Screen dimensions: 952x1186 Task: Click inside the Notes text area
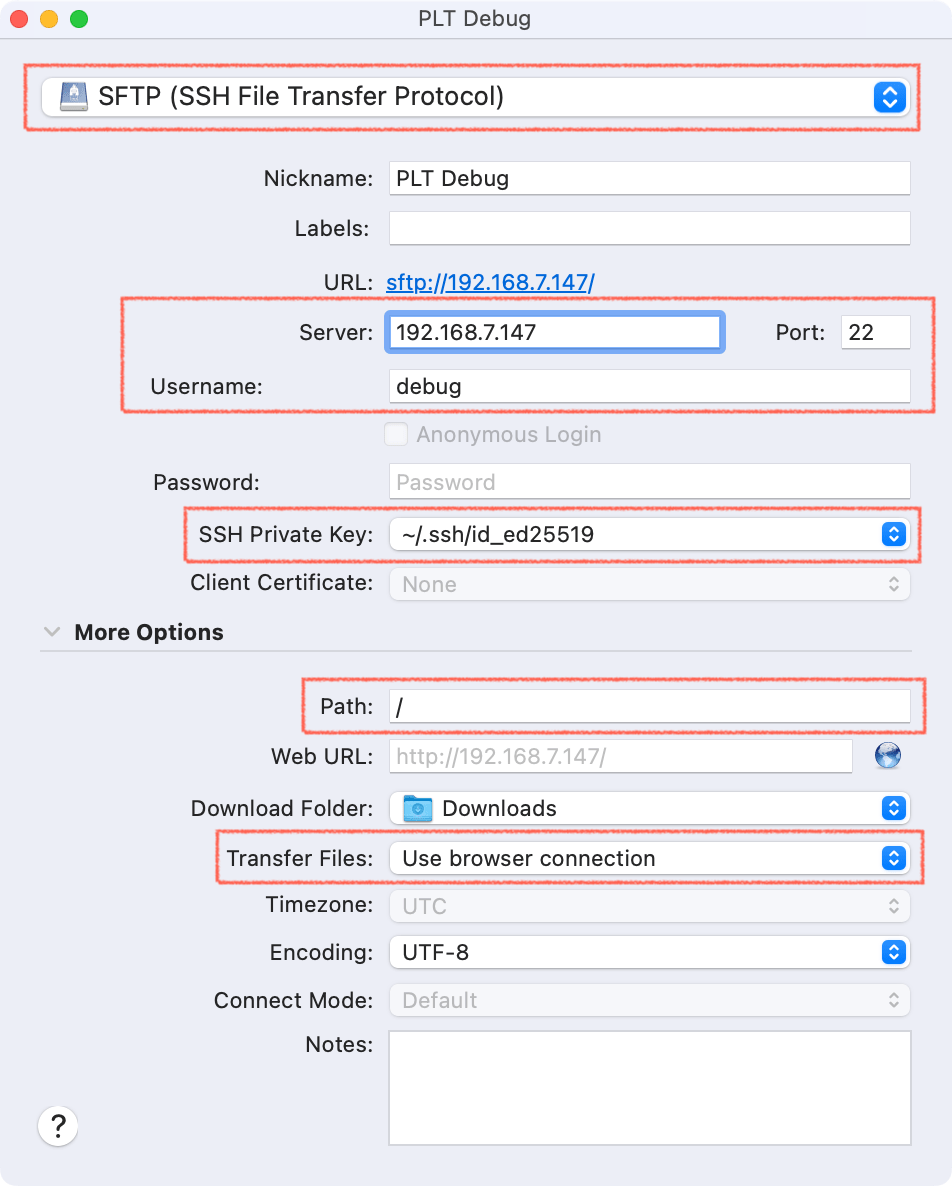pyautogui.click(x=650, y=1085)
